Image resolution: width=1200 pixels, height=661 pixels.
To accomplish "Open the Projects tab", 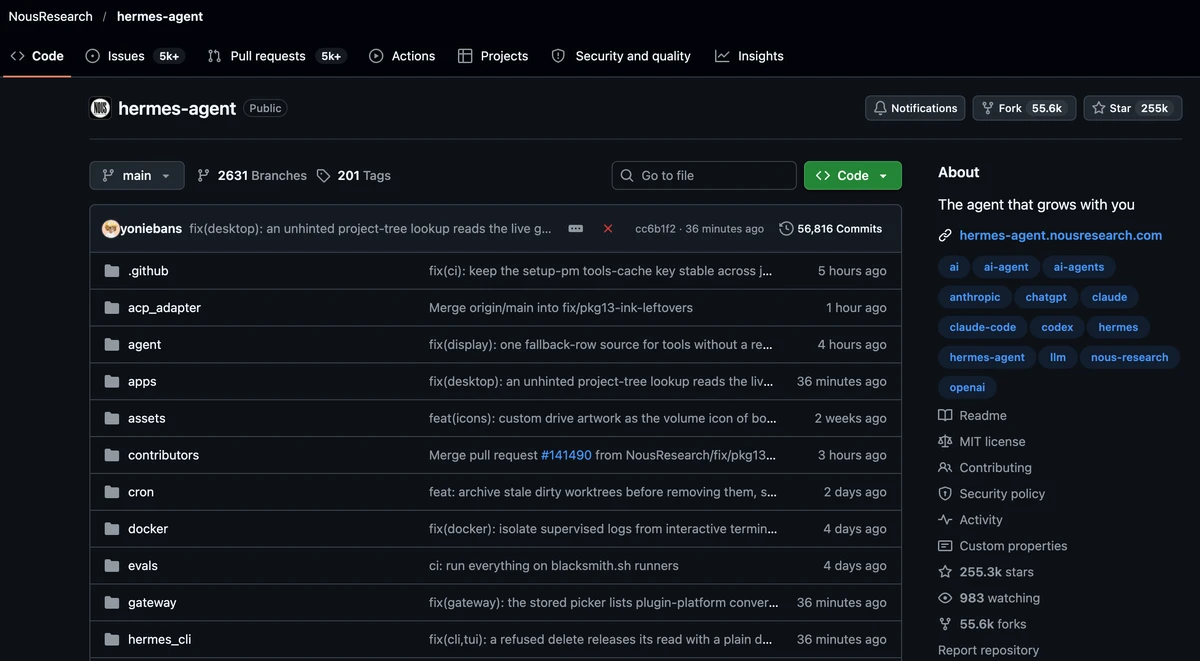I will tap(493, 56).
